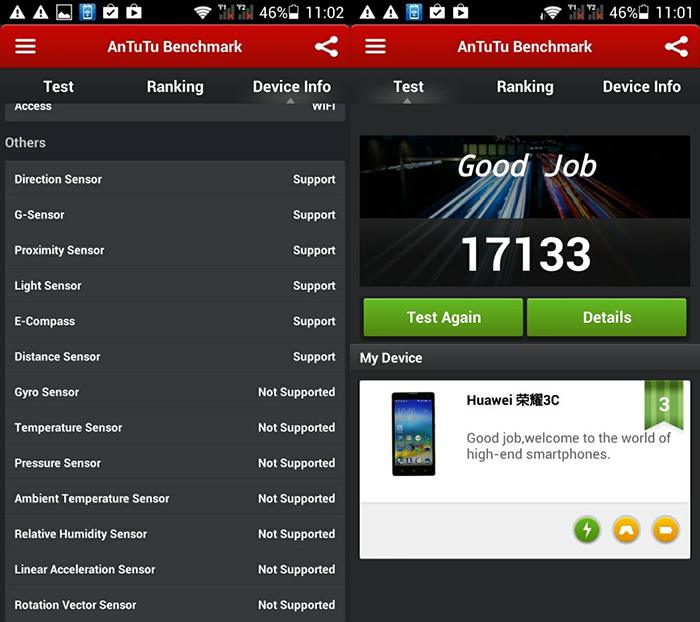Screen dimensions: 700x622
Task: Open Ranking tab on right screen
Action: coord(525,87)
